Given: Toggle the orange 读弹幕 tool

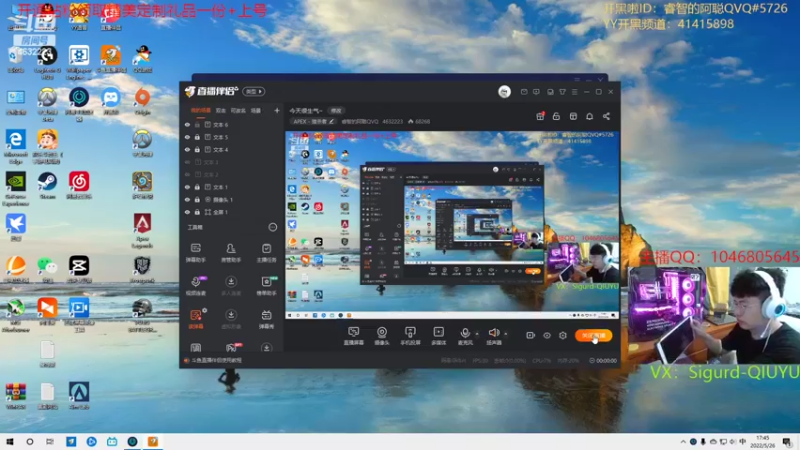Looking at the screenshot, I should click(196, 319).
